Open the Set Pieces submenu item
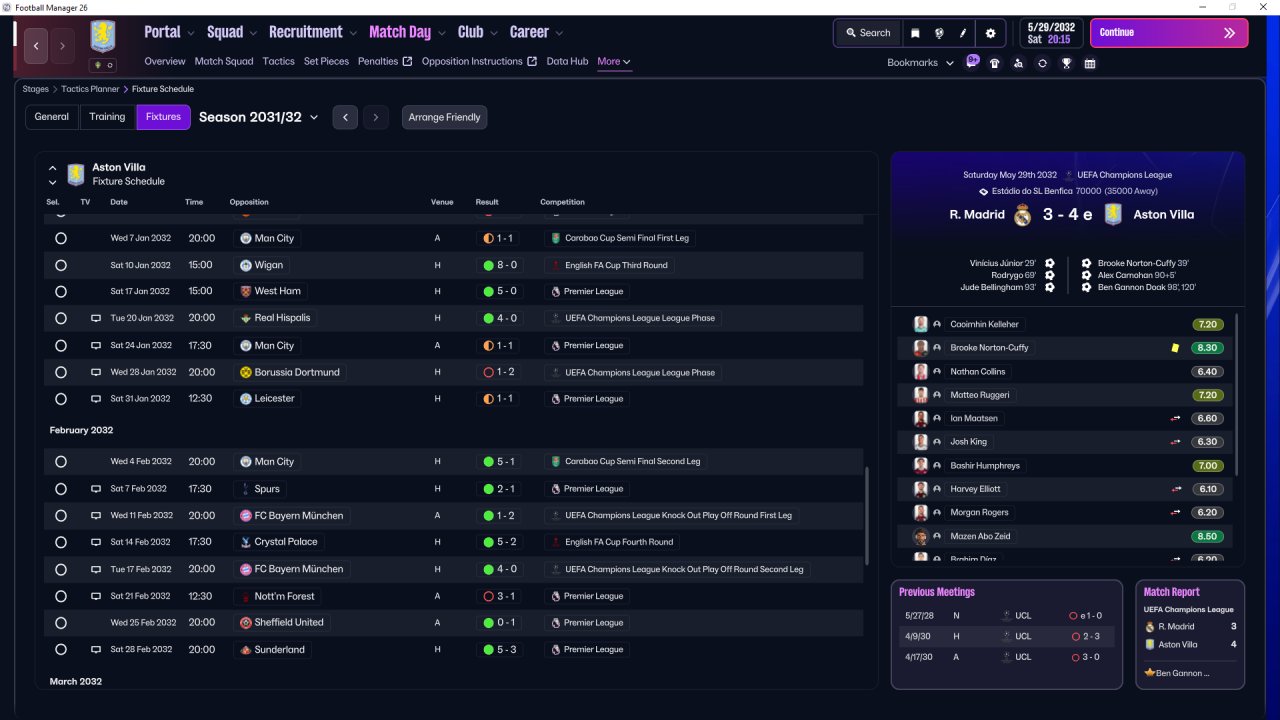Image resolution: width=1280 pixels, height=720 pixels. (326, 61)
